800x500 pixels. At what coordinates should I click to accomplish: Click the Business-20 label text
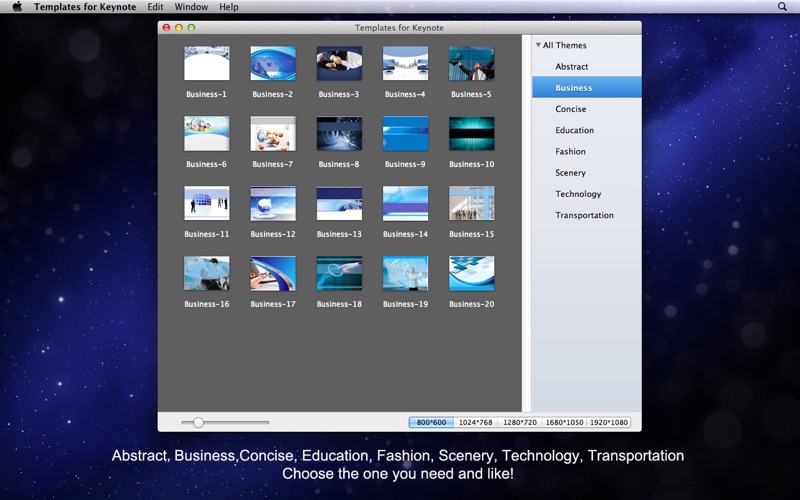[x=471, y=304]
